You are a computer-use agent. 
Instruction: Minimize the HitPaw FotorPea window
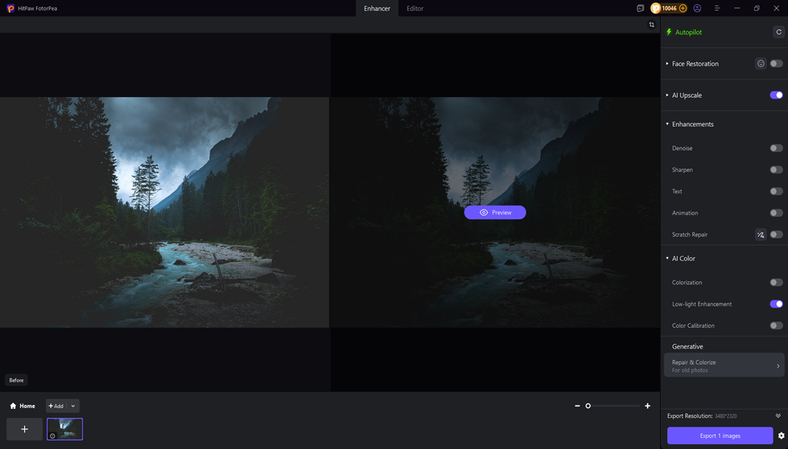click(x=737, y=9)
